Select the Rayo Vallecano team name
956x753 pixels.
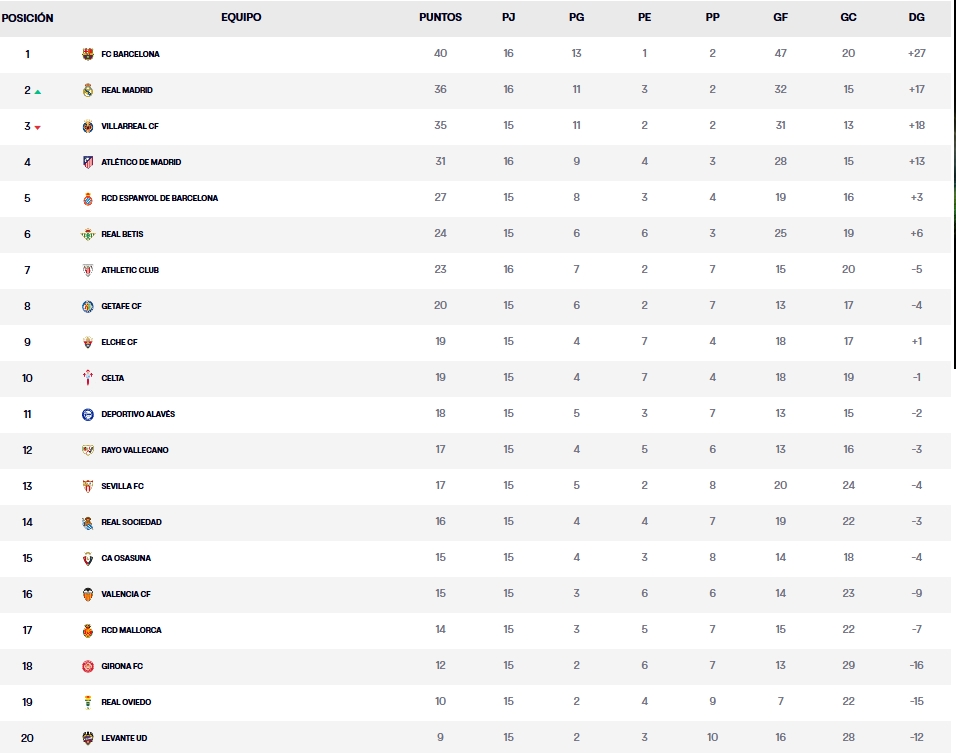(x=135, y=450)
